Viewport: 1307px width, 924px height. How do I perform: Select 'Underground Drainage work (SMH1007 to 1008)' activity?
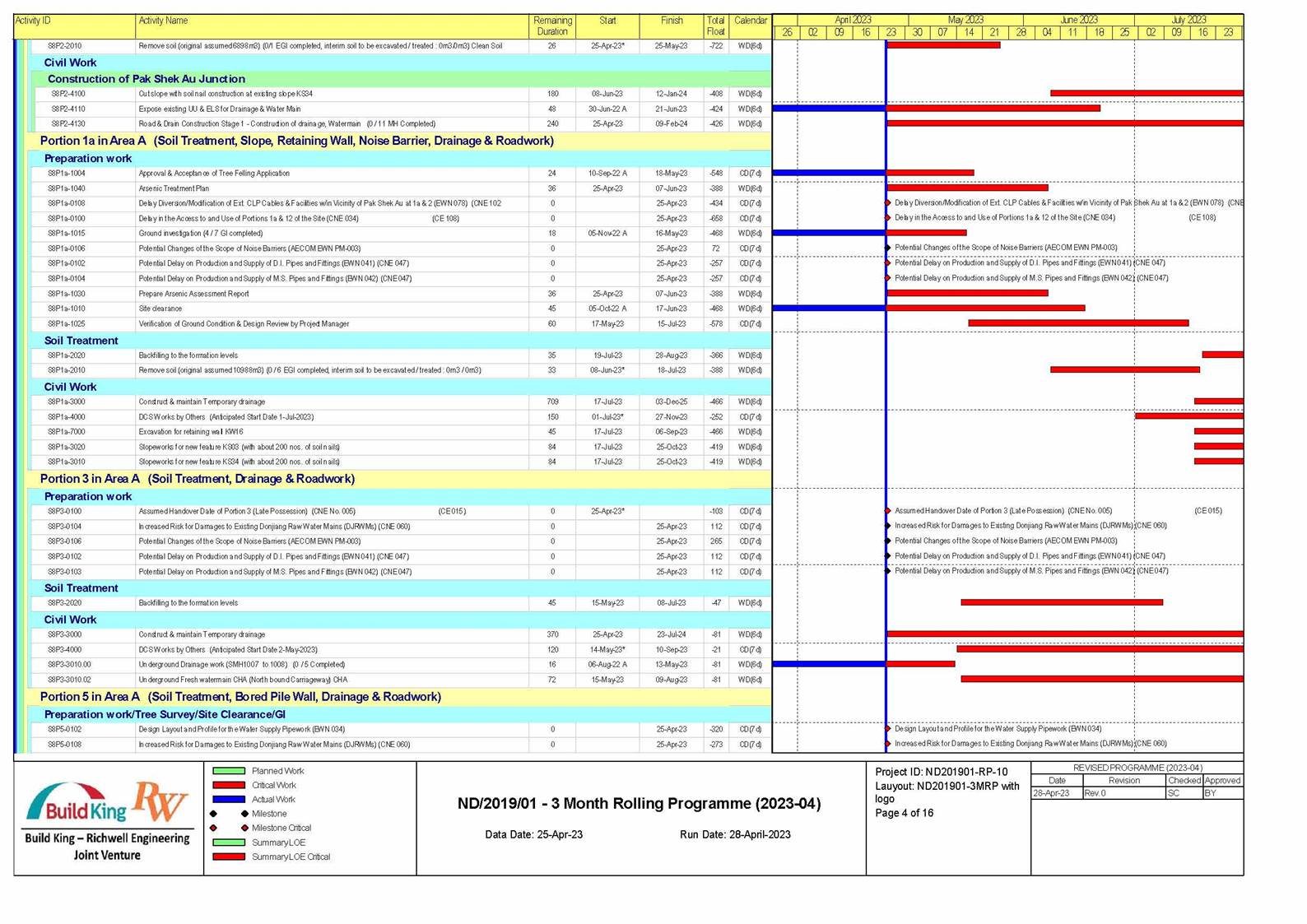242,665
